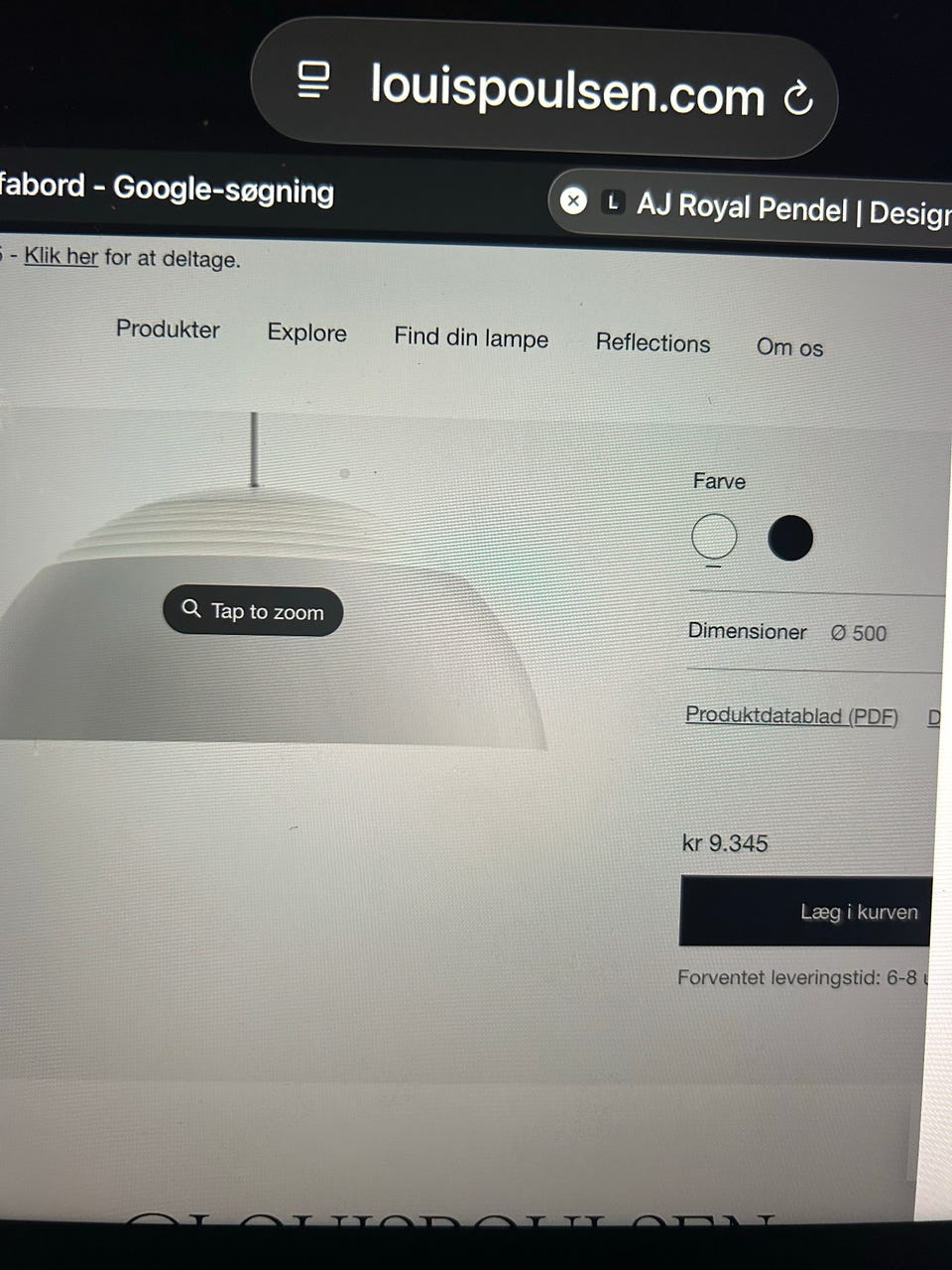Image resolution: width=952 pixels, height=1270 pixels.
Task: Open Find din lampe page
Action: 471,337
